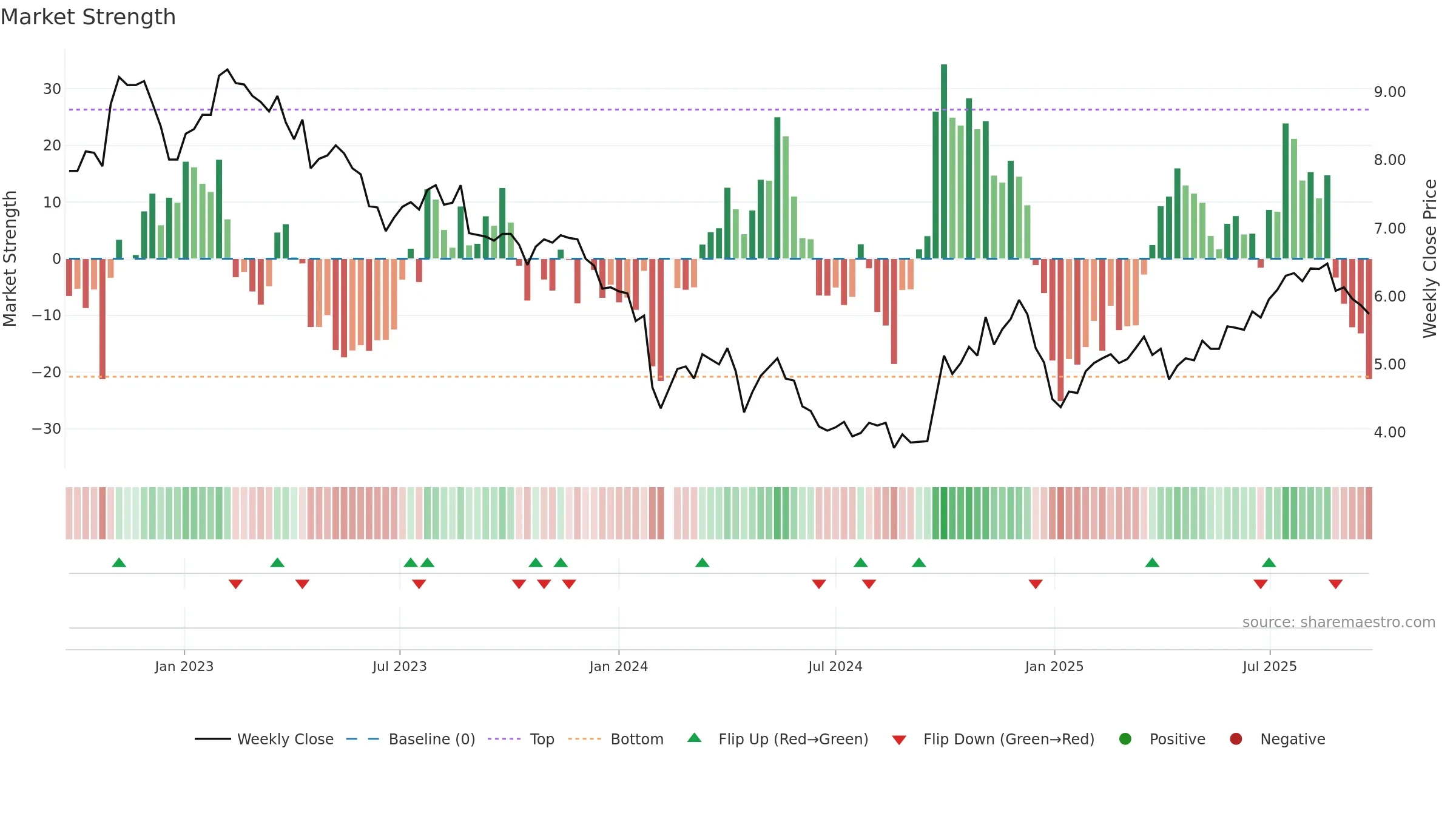The width and height of the screenshot is (1456, 819).
Task: Click the black Weekly Close line legend sample
Action: coord(212,739)
